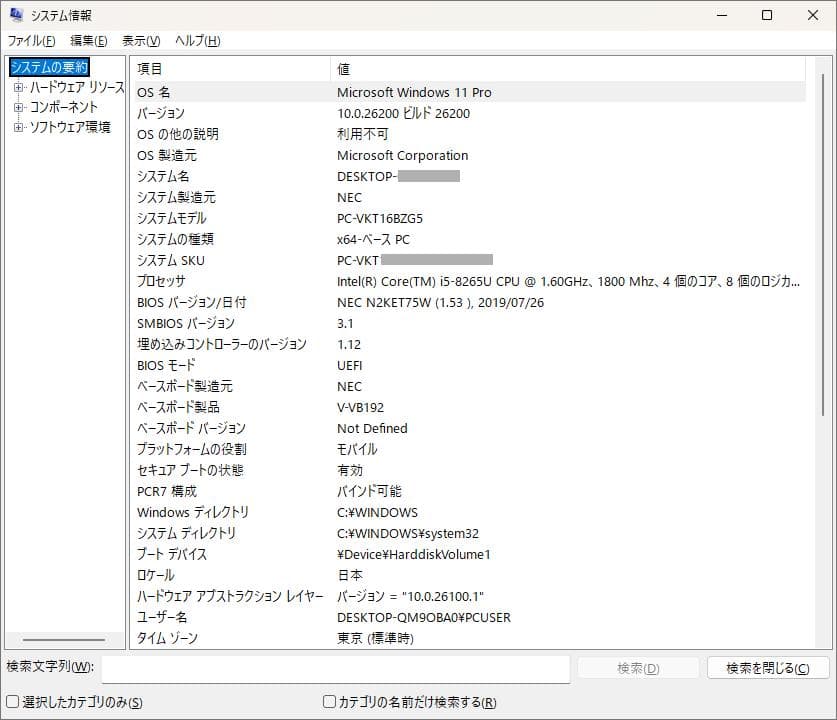Image resolution: width=837 pixels, height=720 pixels.
Task: Select value V-VB192
Action: [x=360, y=408]
